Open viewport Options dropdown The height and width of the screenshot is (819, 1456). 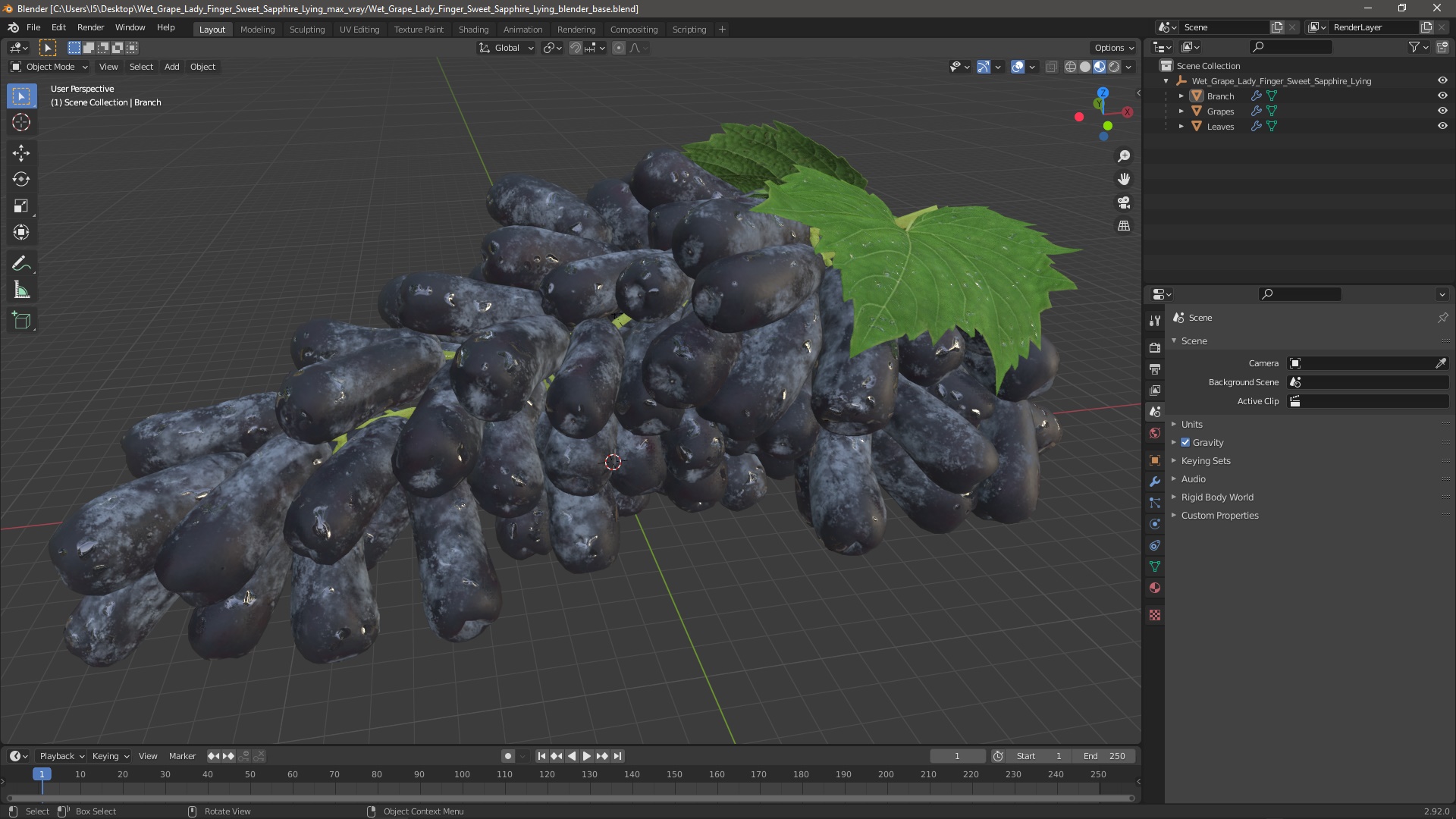coord(1114,48)
